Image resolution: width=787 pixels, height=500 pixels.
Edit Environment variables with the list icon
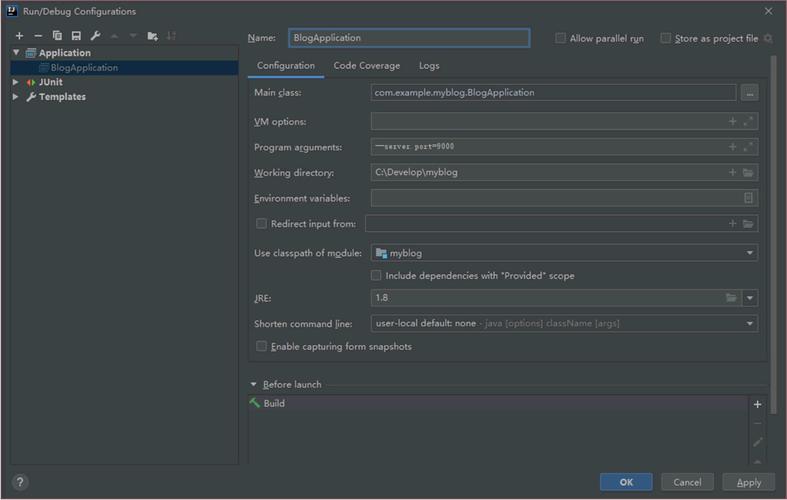point(748,198)
